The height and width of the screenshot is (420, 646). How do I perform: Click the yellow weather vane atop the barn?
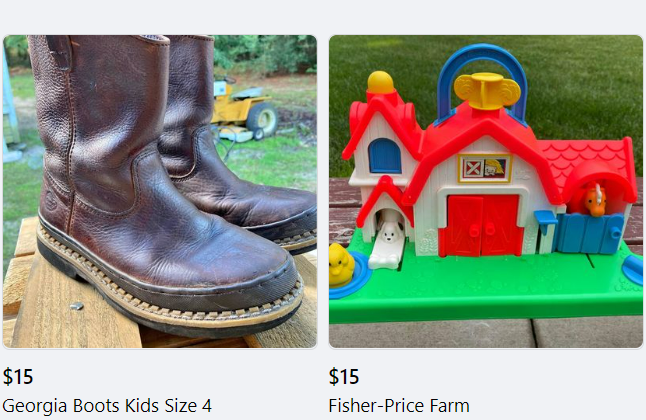pos(487,91)
